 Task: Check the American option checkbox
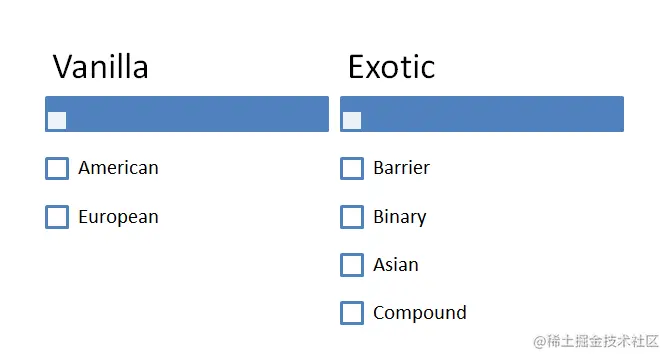[57, 168]
